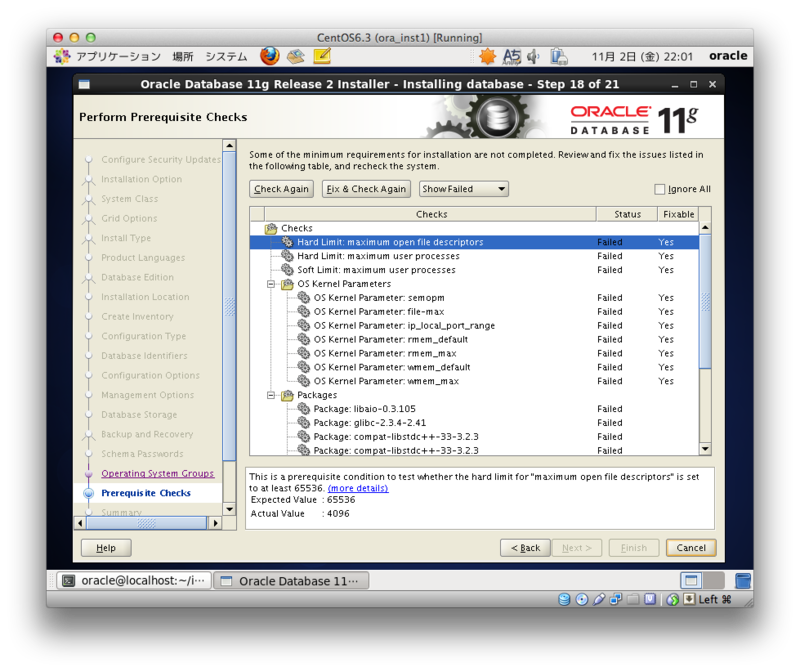Cancel the installation
800x672 pixels.
tap(691, 547)
